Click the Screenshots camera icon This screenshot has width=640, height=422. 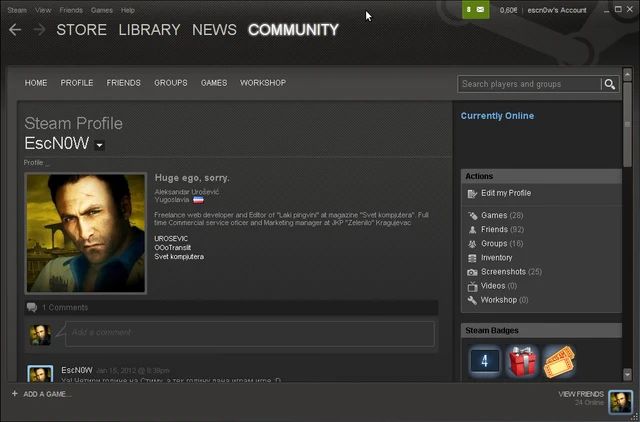click(472, 272)
